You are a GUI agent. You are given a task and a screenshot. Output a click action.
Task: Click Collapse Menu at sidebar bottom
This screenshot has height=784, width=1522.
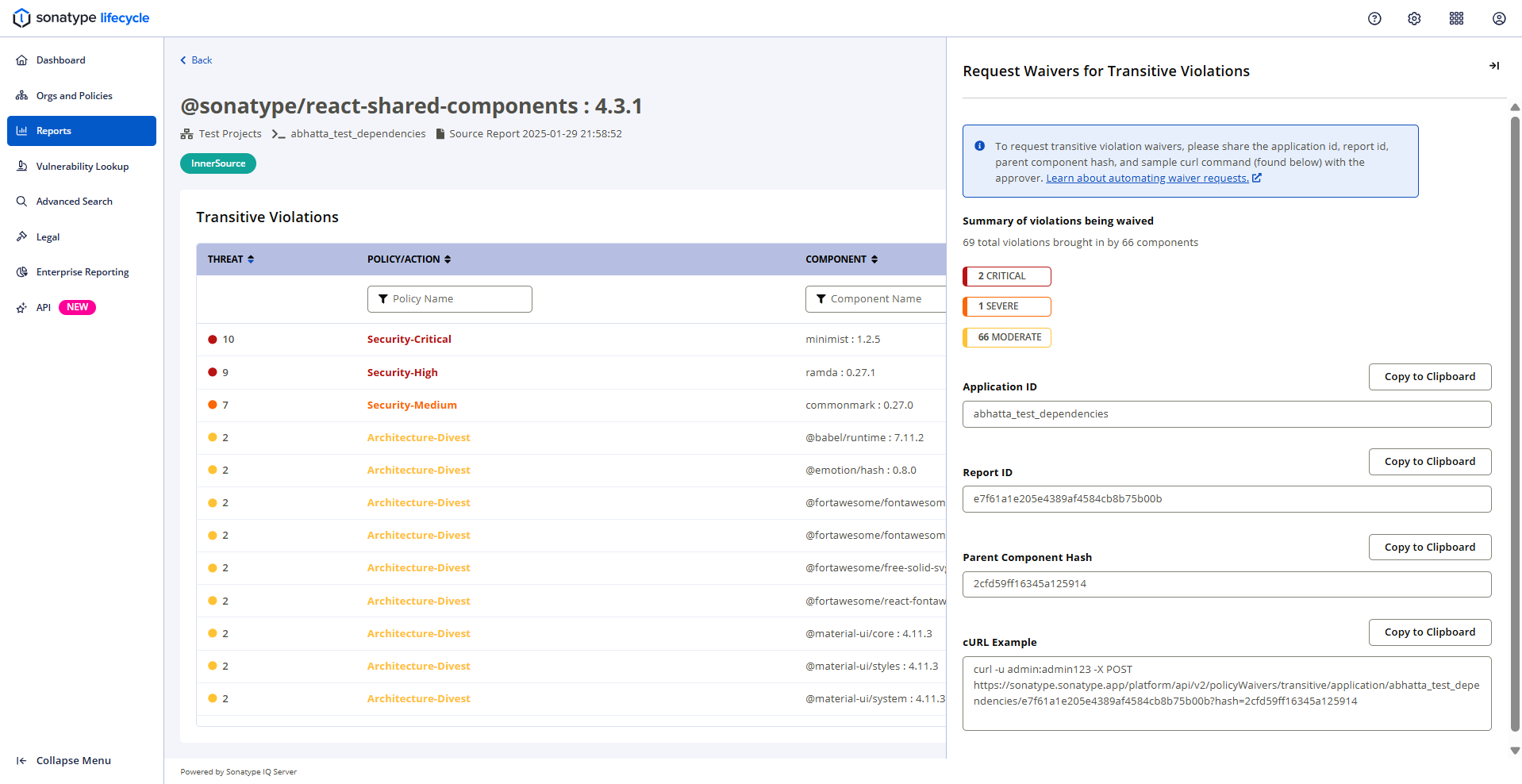click(x=63, y=760)
